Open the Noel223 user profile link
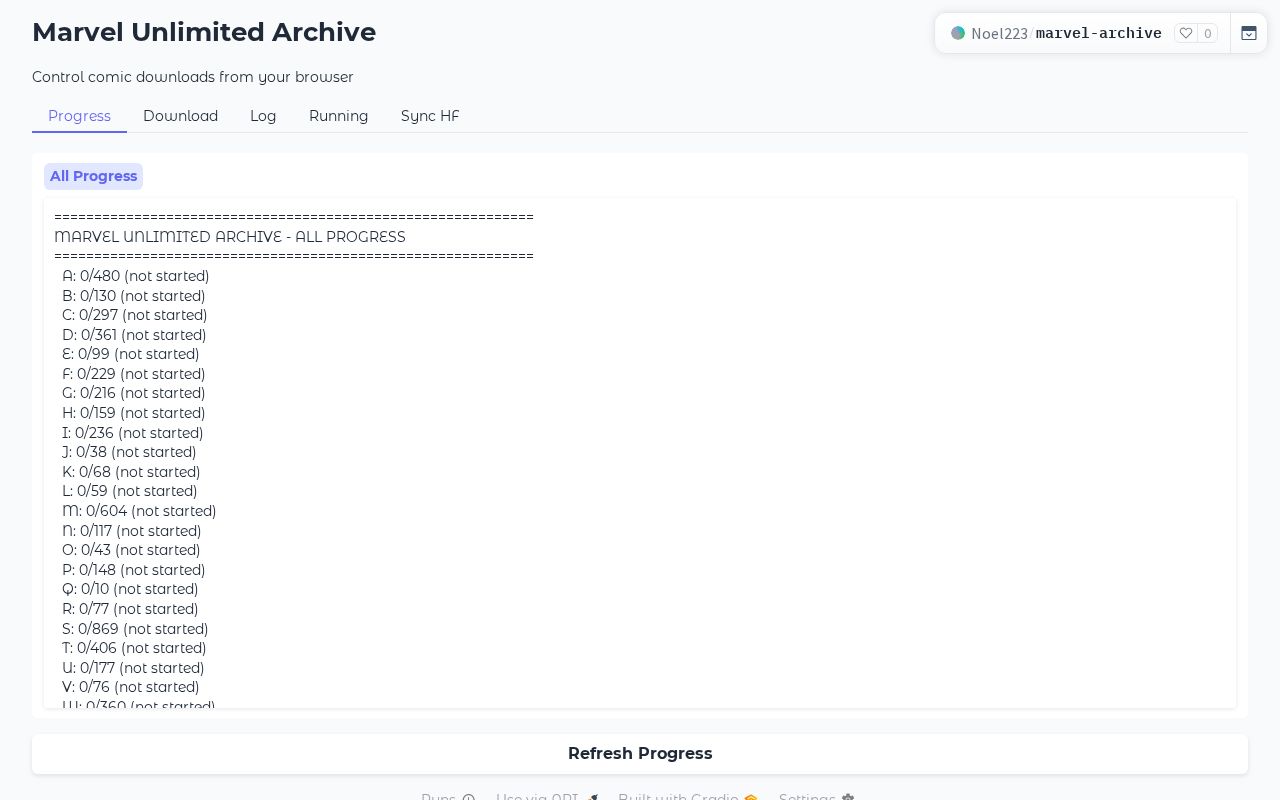The height and width of the screenshot is (800, 1280). click(x=999, y=33)
